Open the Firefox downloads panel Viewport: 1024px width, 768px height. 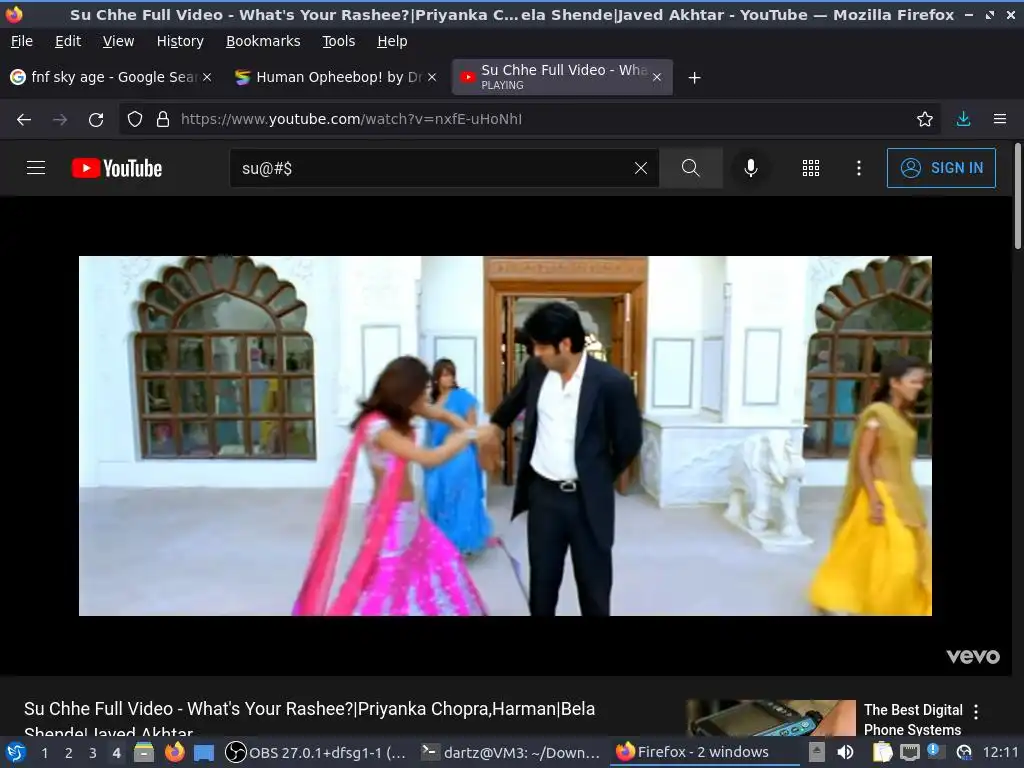(963, 119)
